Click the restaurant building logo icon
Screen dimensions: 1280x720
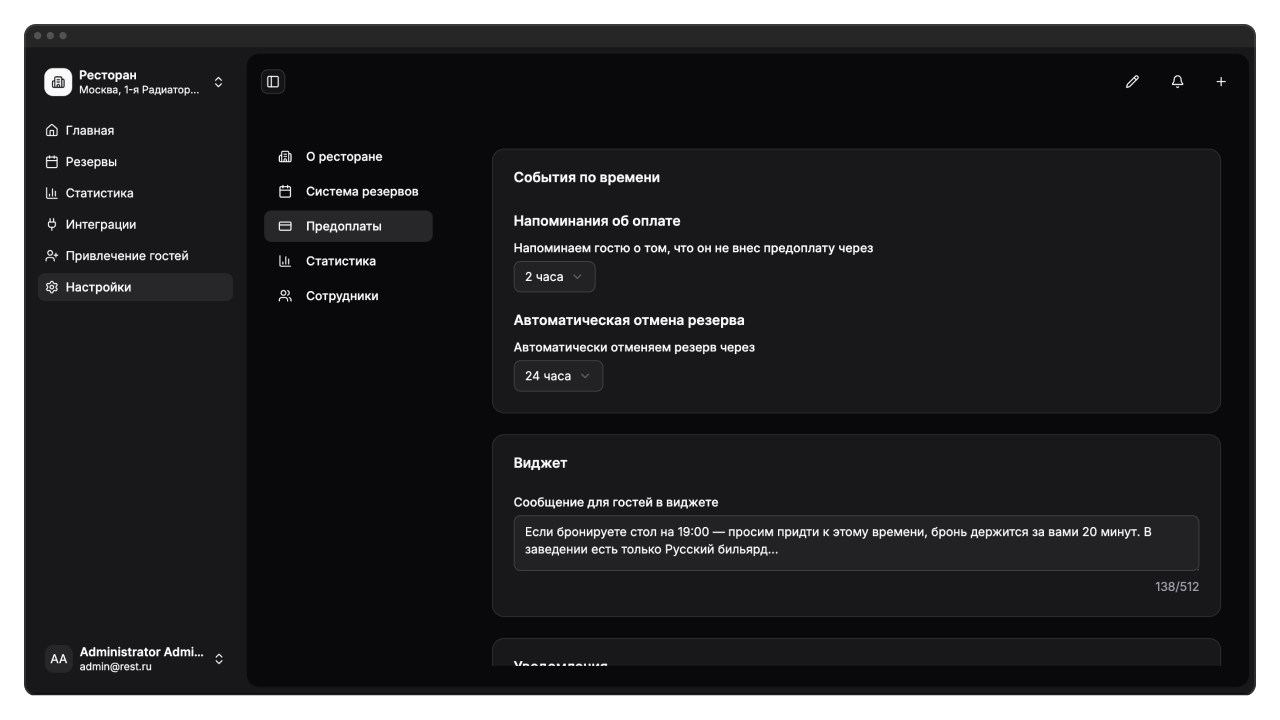click(x=58, y=82)
